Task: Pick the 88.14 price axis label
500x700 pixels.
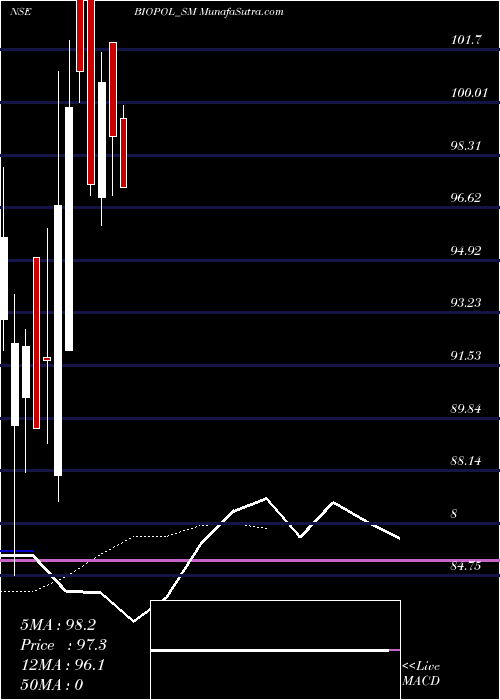Action: 466,461
